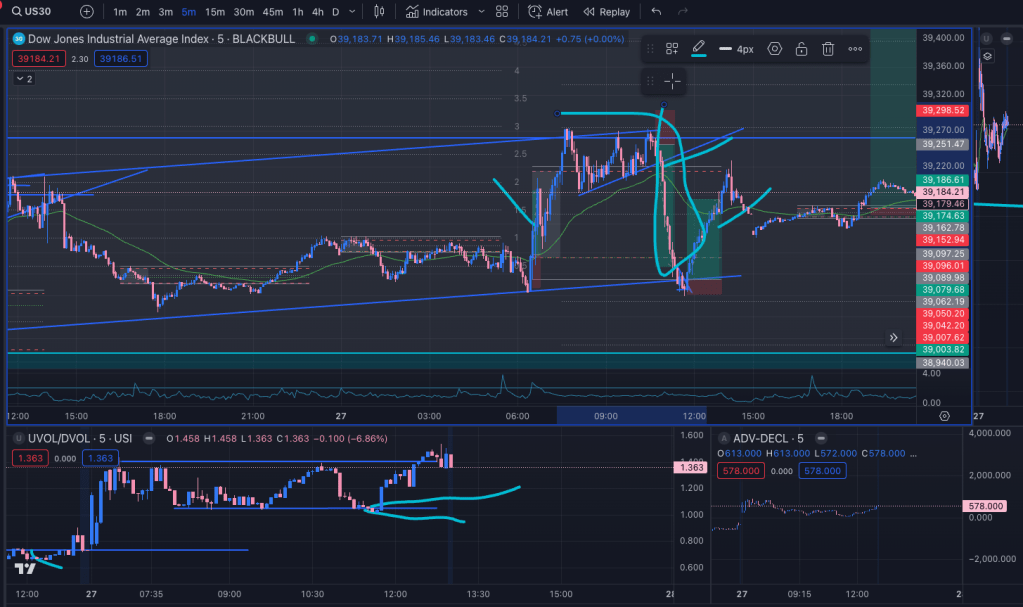Image resolution: width=1023 pixels, height=607 pixels.
Task: Open more options on the drawing toolbar
Action: tap(855, 49)
